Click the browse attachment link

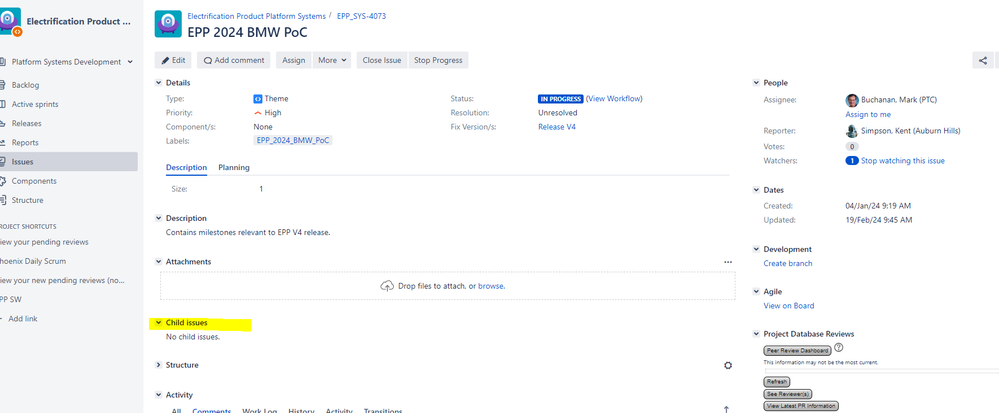pos(491,286)
